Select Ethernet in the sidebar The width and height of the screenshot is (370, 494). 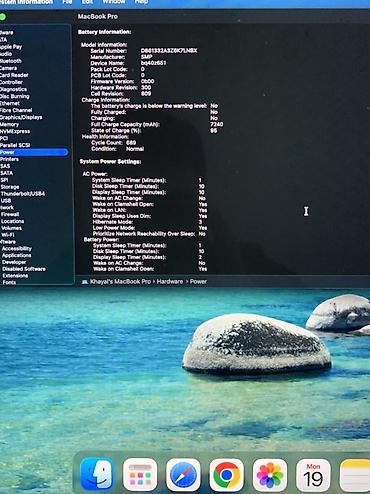[x=10, y=103]
